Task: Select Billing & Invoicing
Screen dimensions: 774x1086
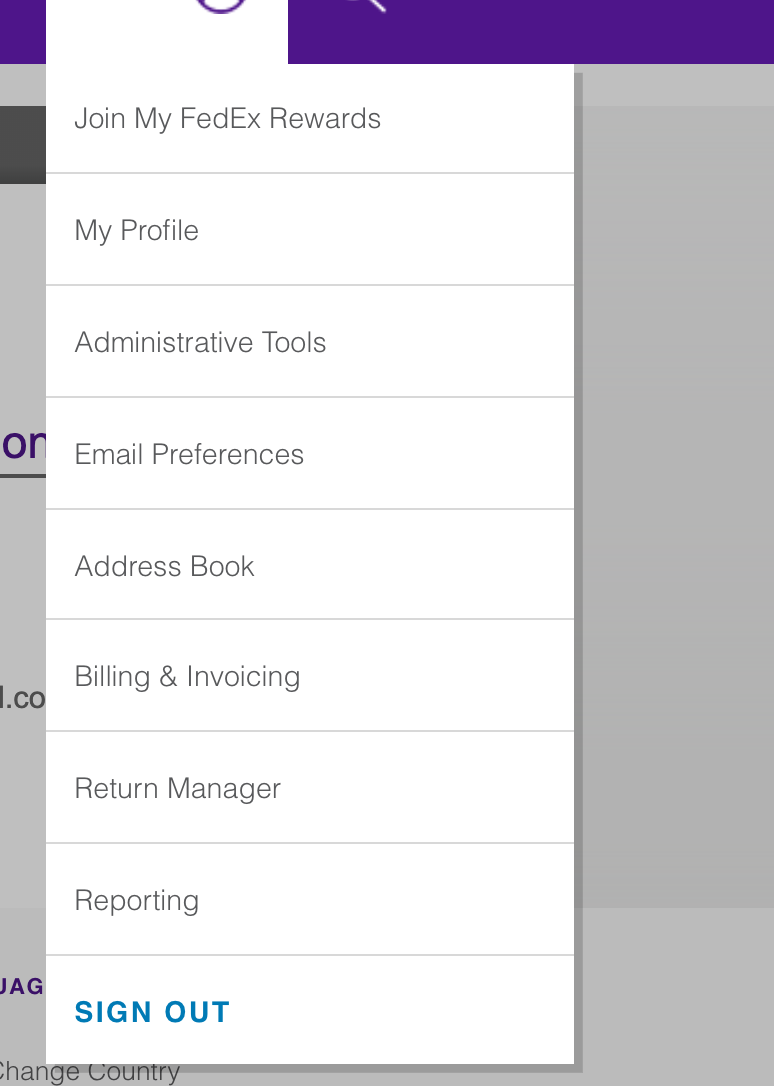Action: tap(187, 676)
